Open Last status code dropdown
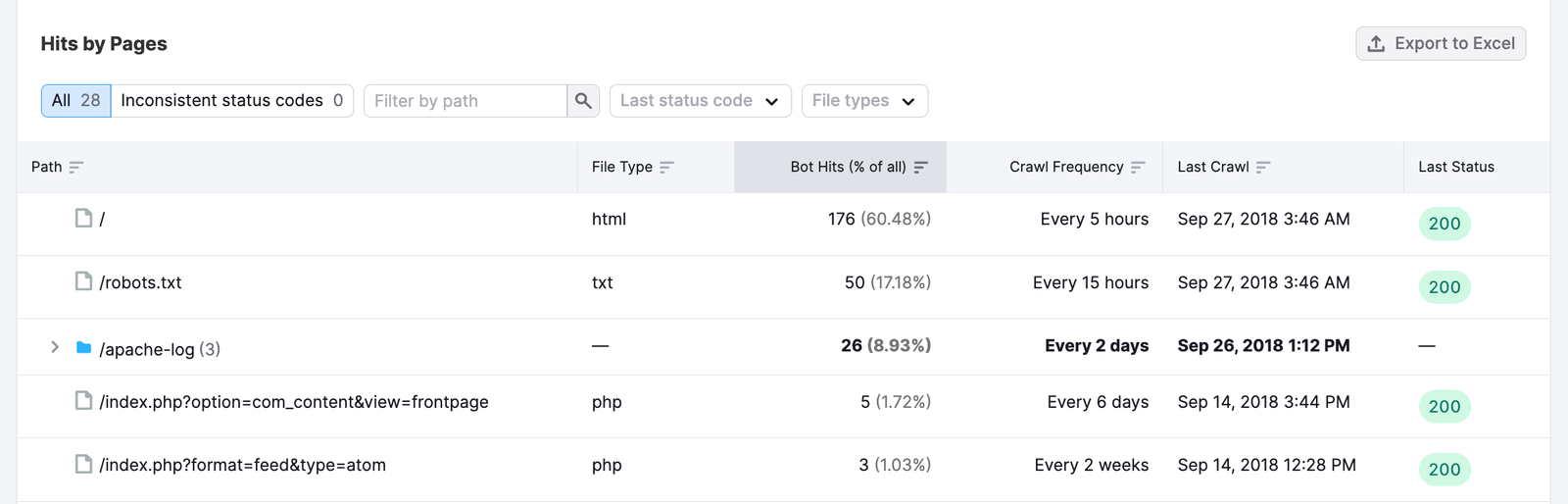The image size is (1568, 504). click(x=700, y=101)
